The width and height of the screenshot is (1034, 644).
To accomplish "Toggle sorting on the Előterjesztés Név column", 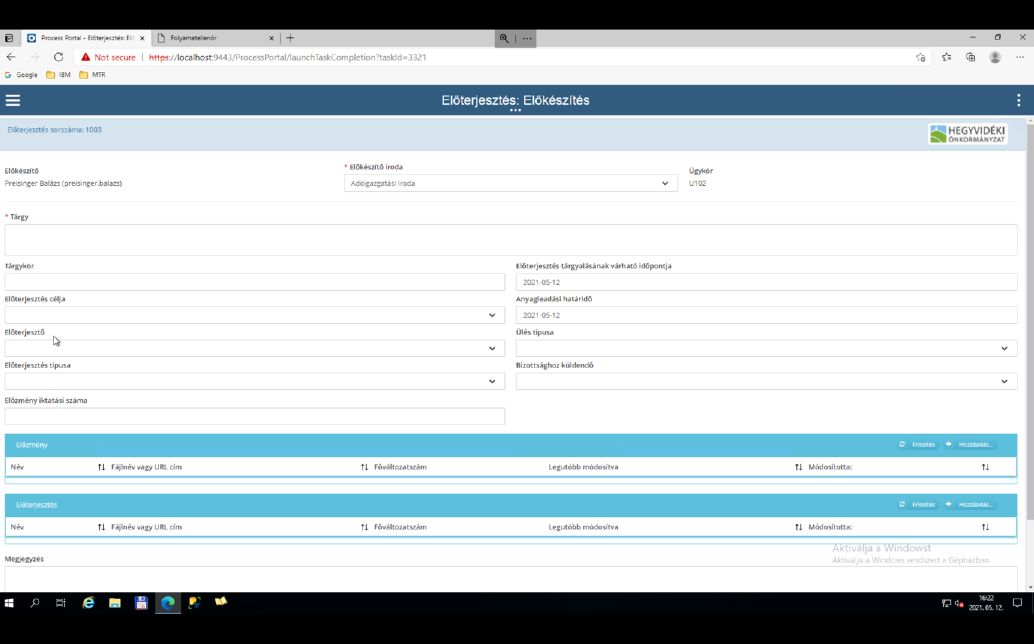I will click(100, 527).
